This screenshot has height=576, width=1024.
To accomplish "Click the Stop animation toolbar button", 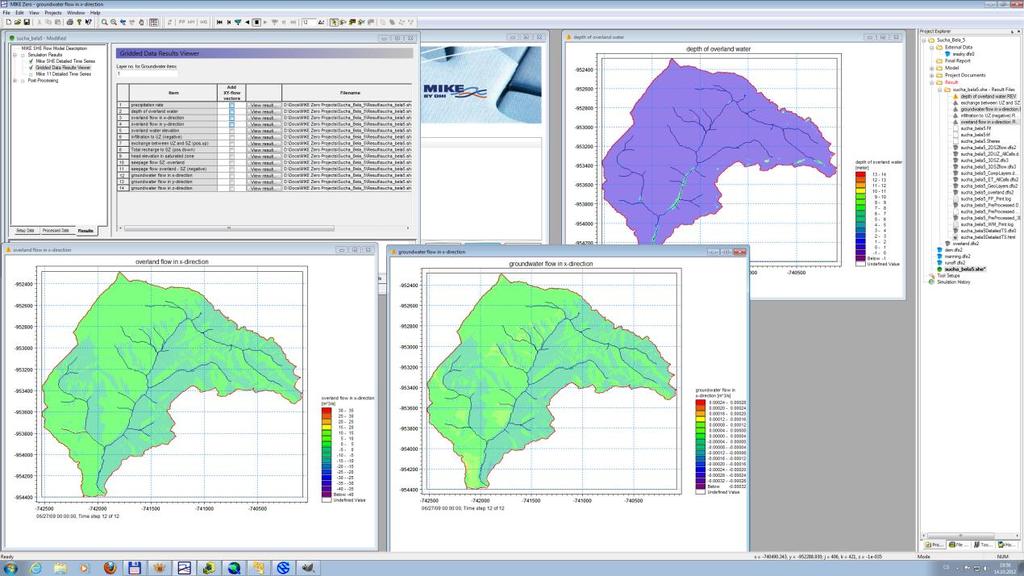I will click(x=257, y=22).
